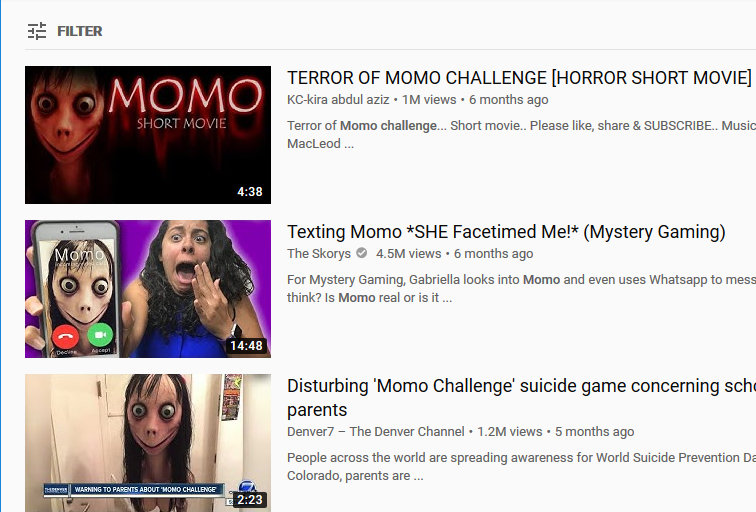Open the filter sliders icon
756x512 pixels.
(x=37, y=31)
